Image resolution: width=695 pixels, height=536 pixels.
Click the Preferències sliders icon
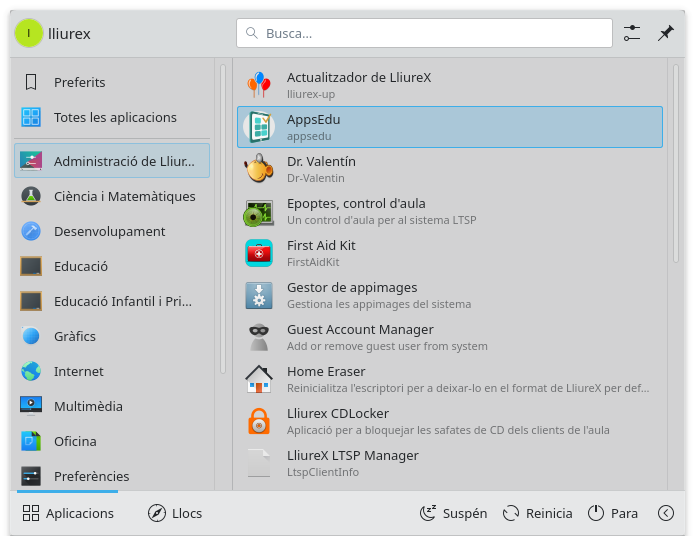[31, 476]
